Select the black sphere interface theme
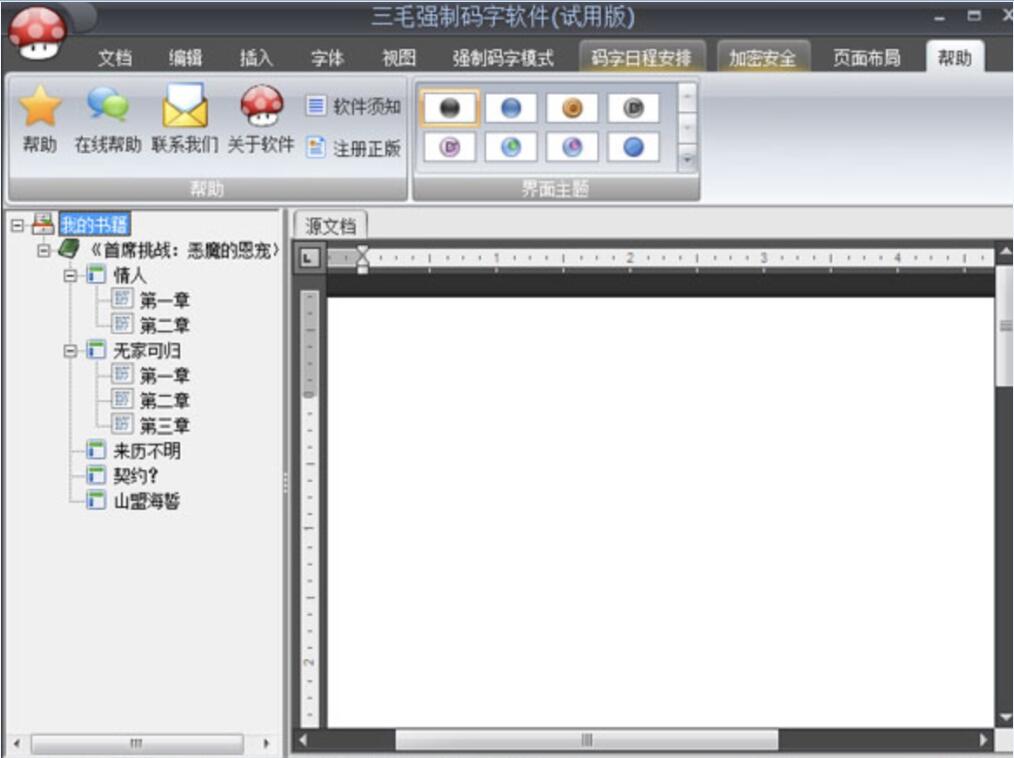 (x=450, y=108)
